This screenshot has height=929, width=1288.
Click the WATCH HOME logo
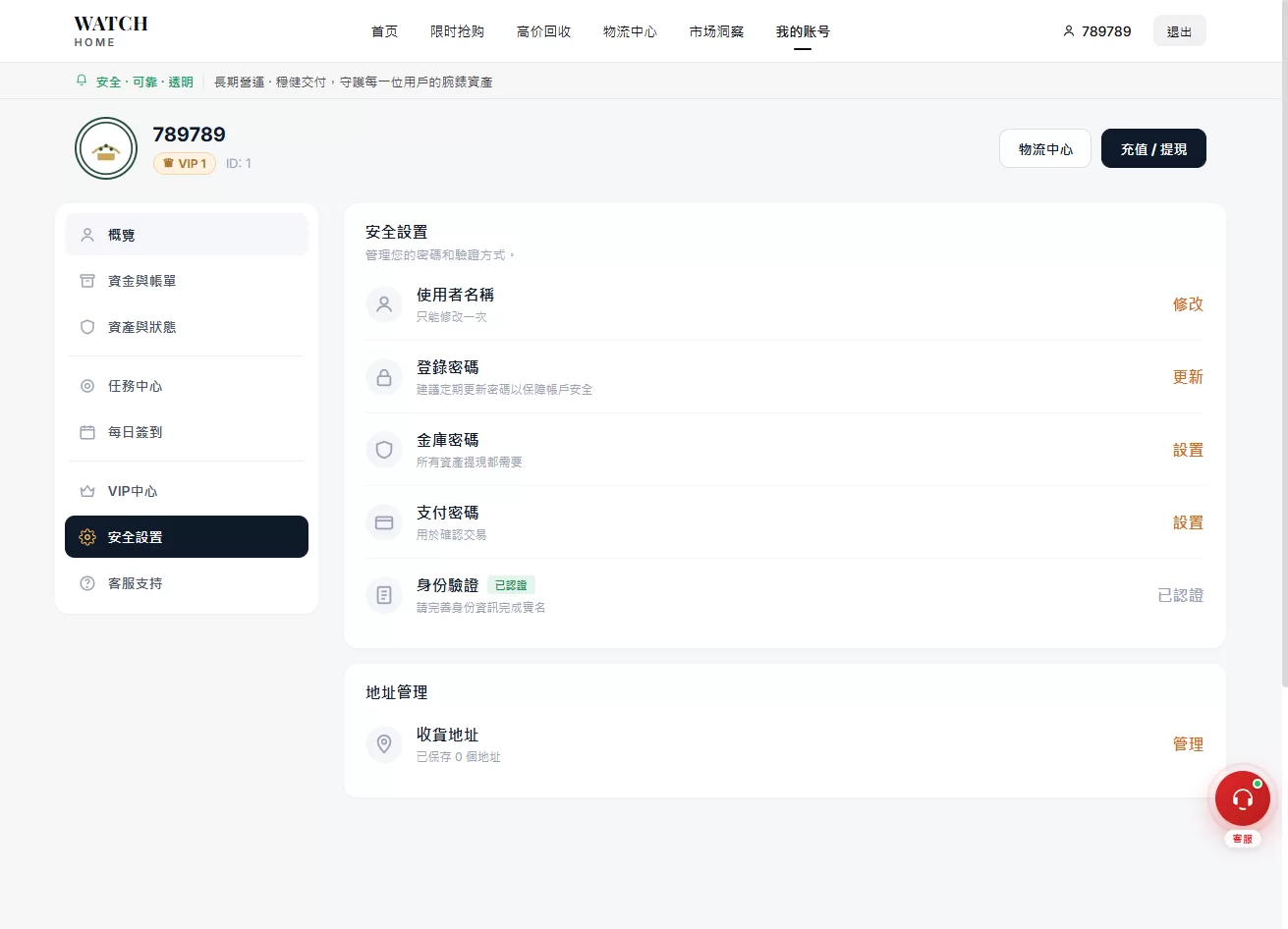[111, 30]
